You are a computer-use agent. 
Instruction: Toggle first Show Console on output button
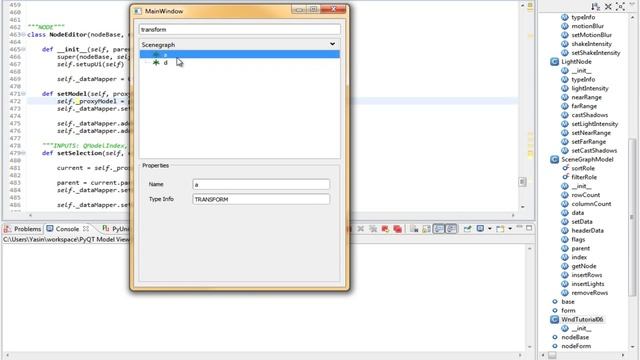point(439,229)
